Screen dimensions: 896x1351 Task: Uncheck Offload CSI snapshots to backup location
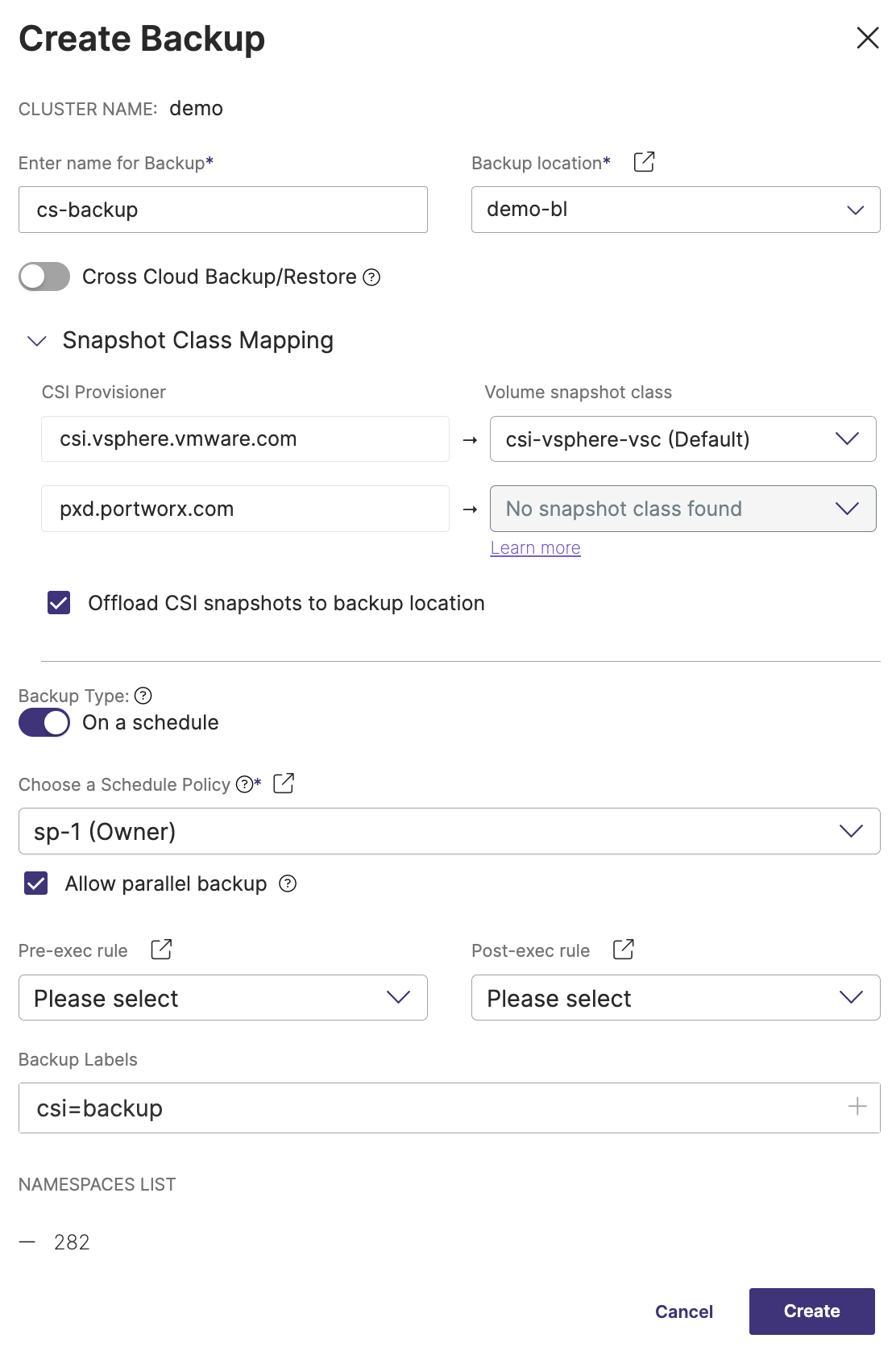tap(59, 603)
